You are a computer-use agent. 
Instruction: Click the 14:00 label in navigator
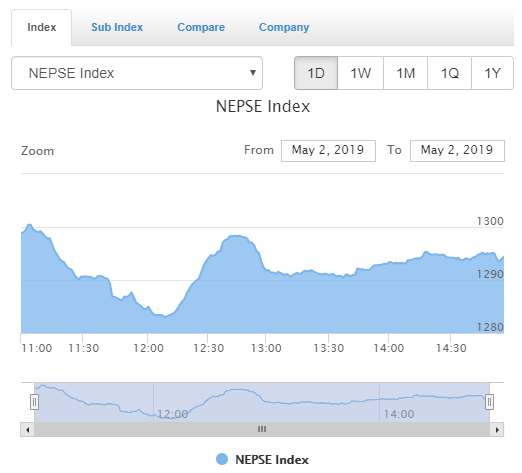pyautogui.click(x=399, y=414)
